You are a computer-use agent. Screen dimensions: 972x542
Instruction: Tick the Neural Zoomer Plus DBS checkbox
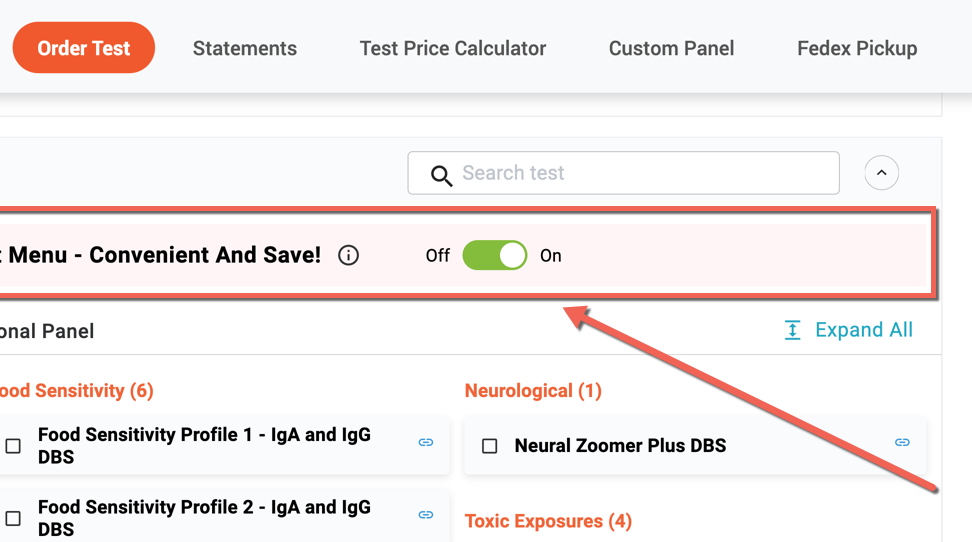click(x=490, y=446)
